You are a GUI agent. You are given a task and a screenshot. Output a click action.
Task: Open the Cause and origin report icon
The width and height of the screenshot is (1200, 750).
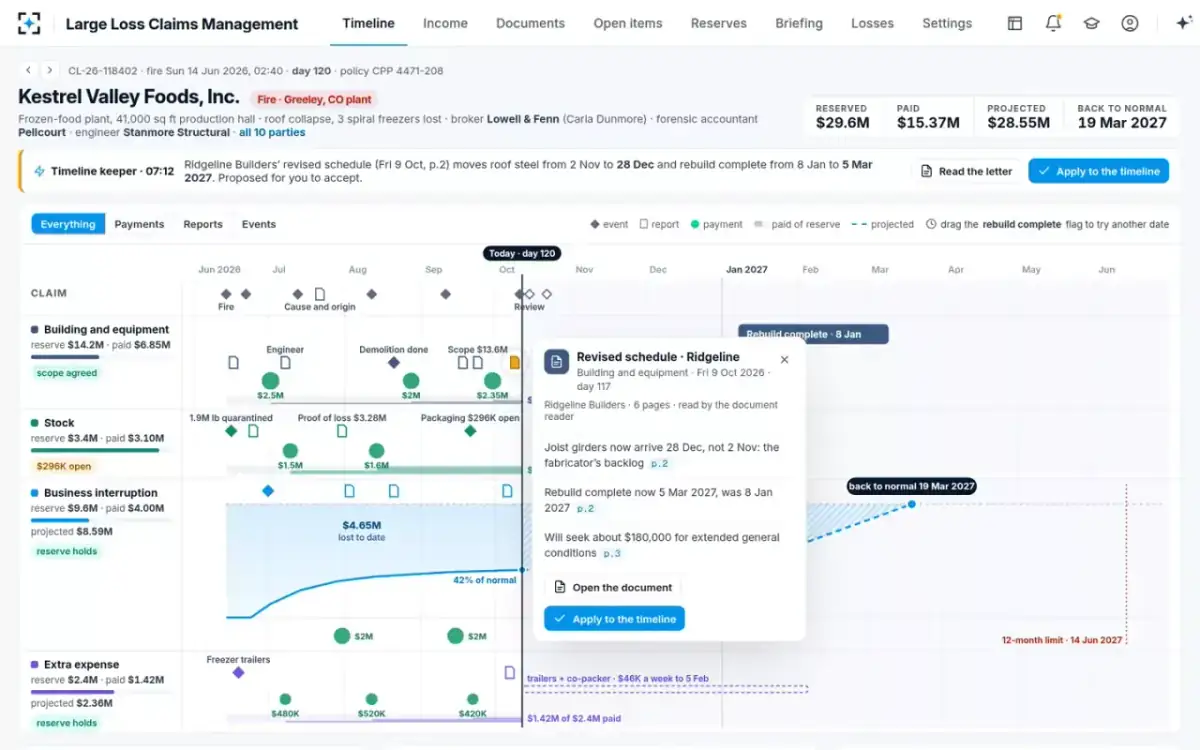point(320,294)
